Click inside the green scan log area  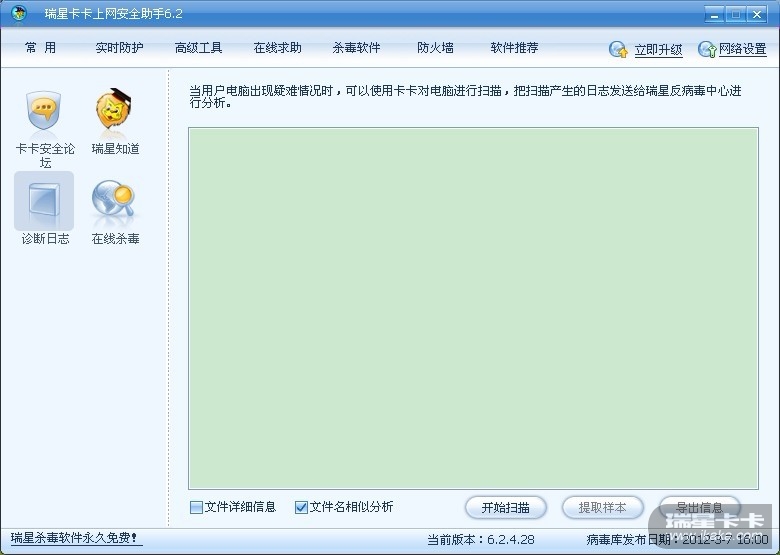(x=473, y=308)
